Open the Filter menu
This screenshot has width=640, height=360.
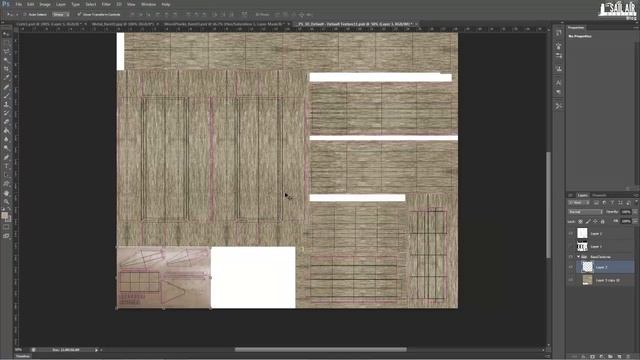pos(106,4)
